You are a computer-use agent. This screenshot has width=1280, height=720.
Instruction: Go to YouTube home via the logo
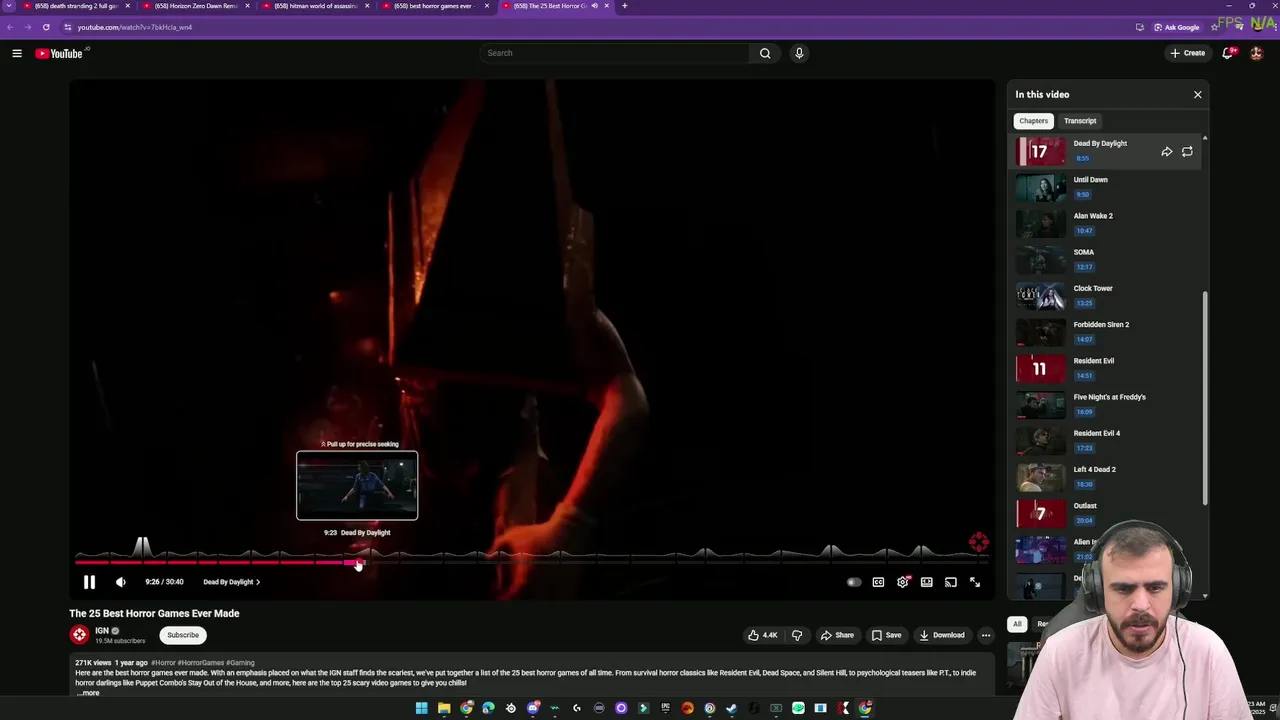point(59,53)
